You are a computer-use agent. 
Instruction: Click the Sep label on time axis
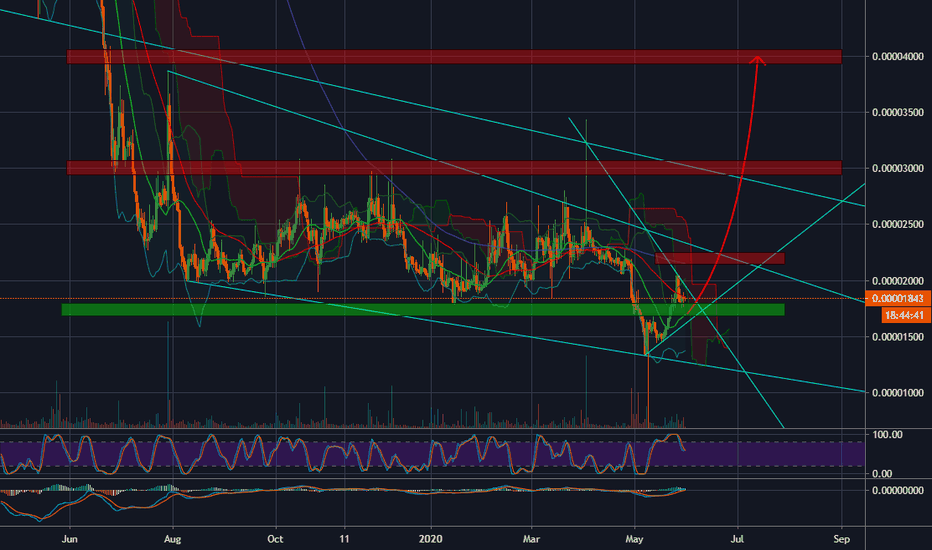click(x=842, y=539)
